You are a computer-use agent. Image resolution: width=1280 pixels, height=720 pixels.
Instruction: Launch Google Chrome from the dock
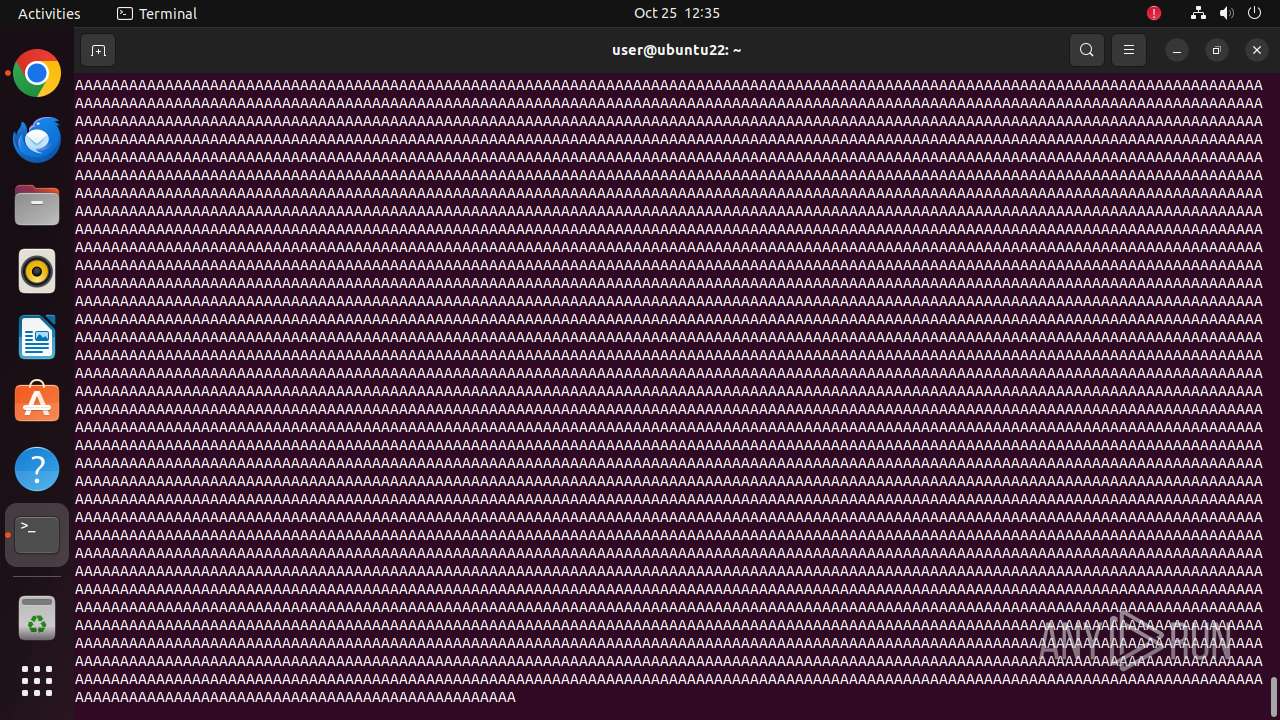(x=37, y=73)
